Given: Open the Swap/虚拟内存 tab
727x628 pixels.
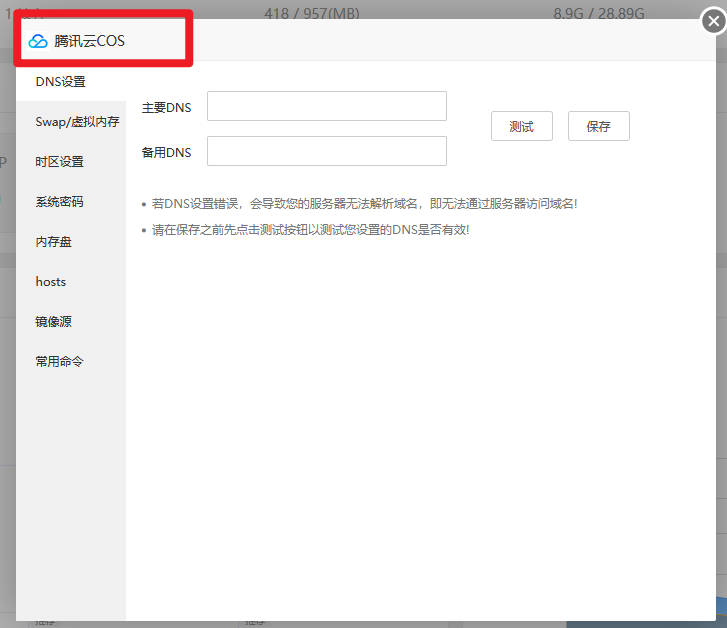Looking at the screenshot, I should point(70,122).
